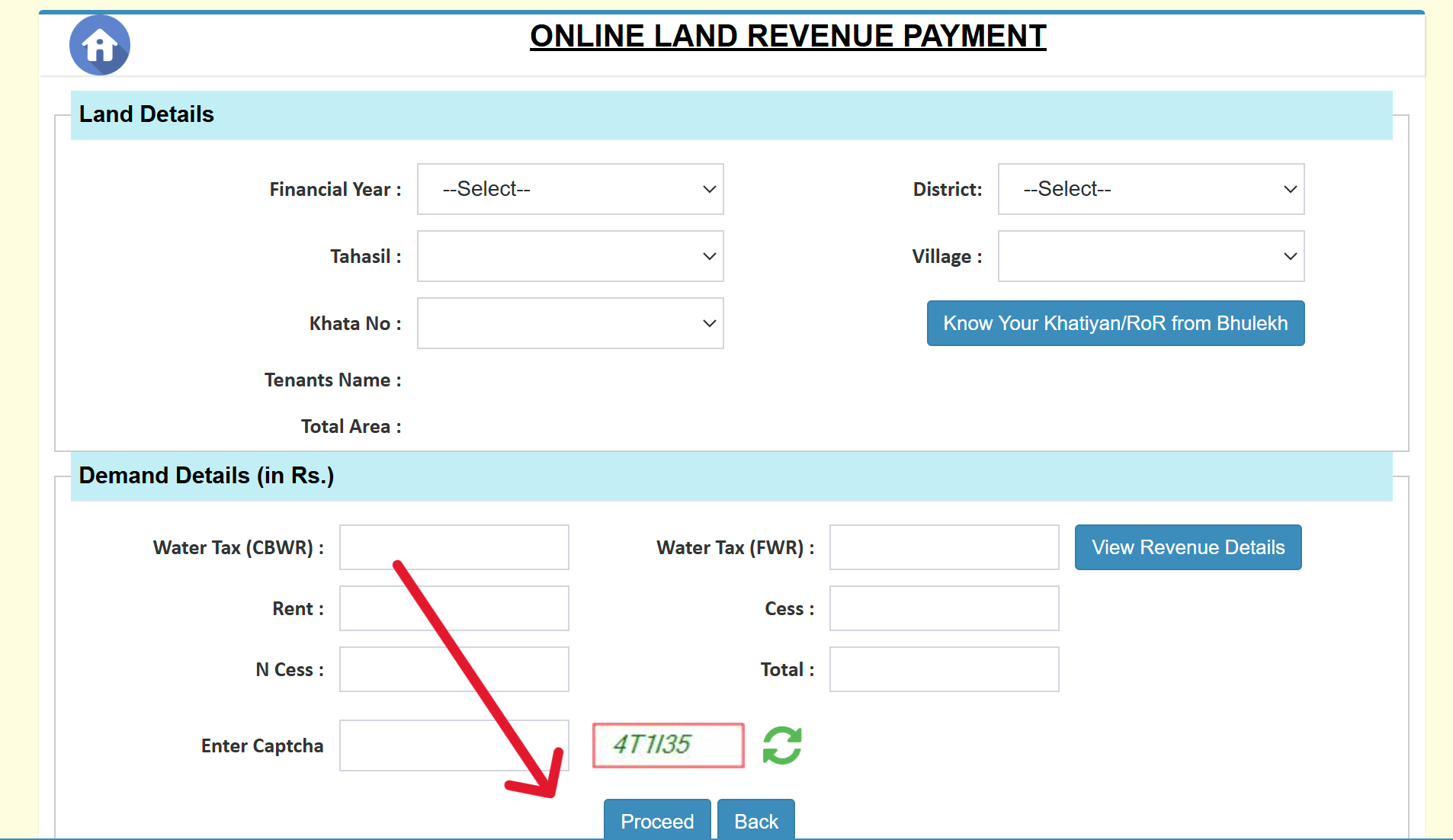Focus the Enter Captcha text box
1453x840 pixels.
pos(454,745)
